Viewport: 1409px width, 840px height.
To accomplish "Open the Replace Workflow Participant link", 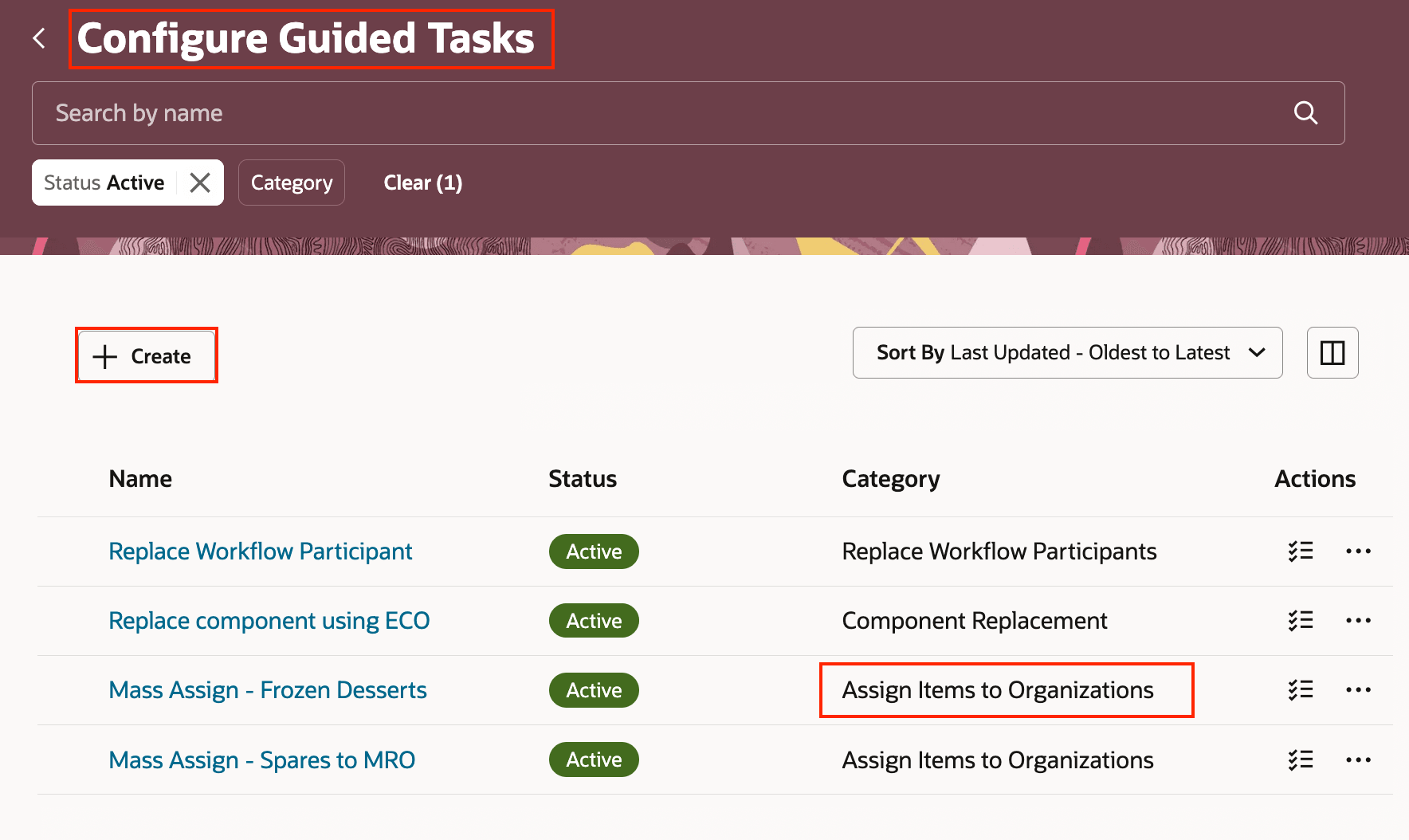I will point(261,551).
